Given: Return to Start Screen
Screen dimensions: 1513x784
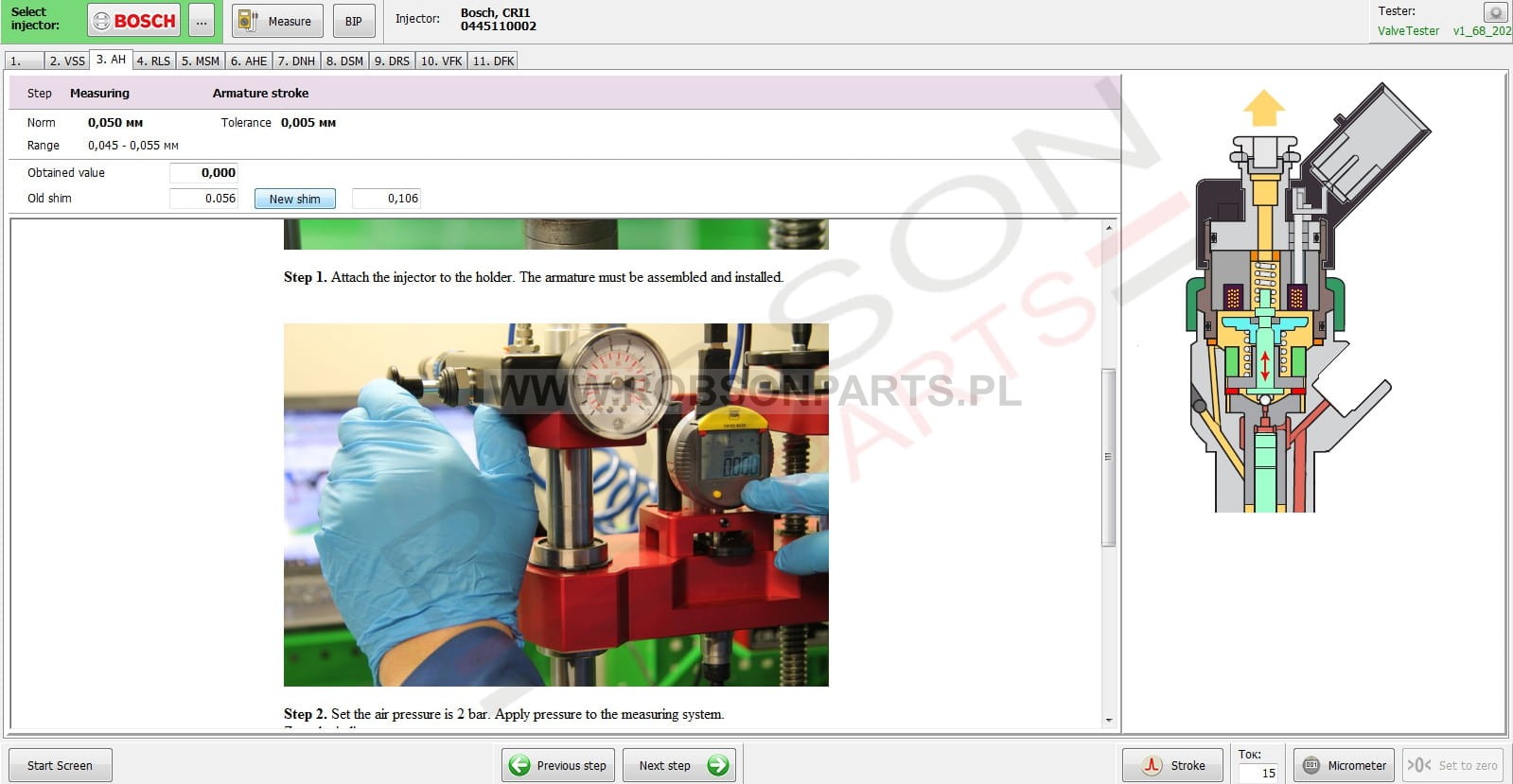Looking at the screenshot, I should [60, 765].
